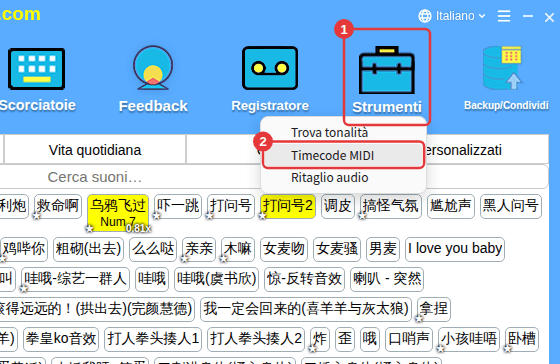The height and width of the screenshot is (364, 560).
Task: Minimize the application window
Action: click(528, 16)
